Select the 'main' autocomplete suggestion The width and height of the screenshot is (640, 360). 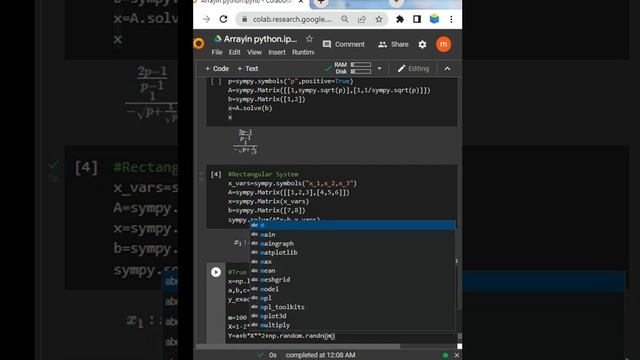click(353, 234)
